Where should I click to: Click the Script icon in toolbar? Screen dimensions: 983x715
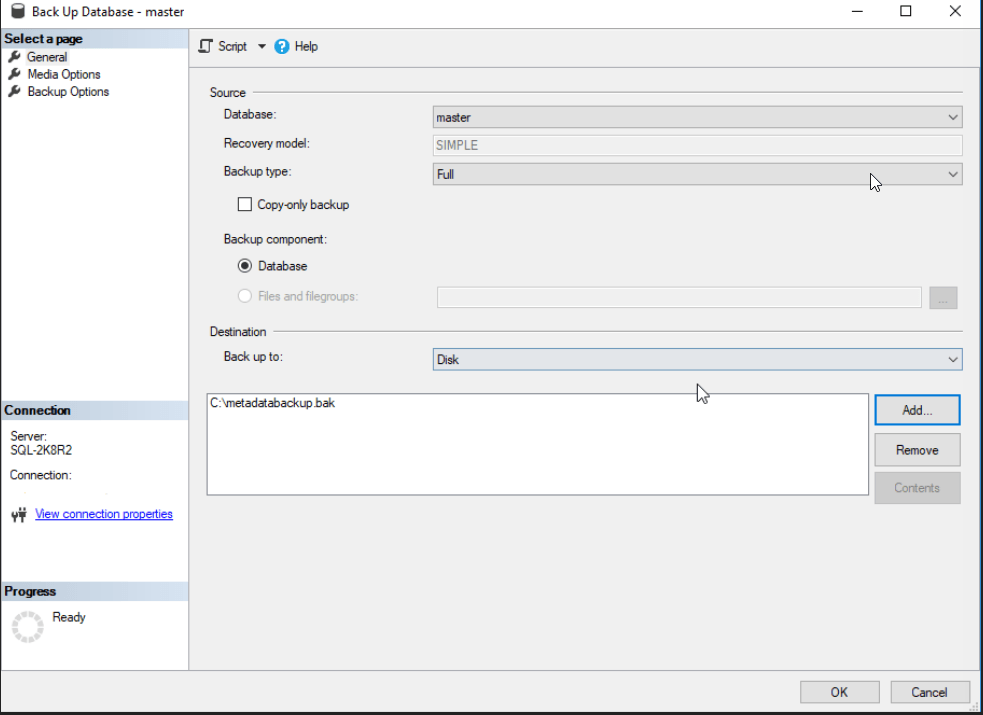[x=206, y=46]
